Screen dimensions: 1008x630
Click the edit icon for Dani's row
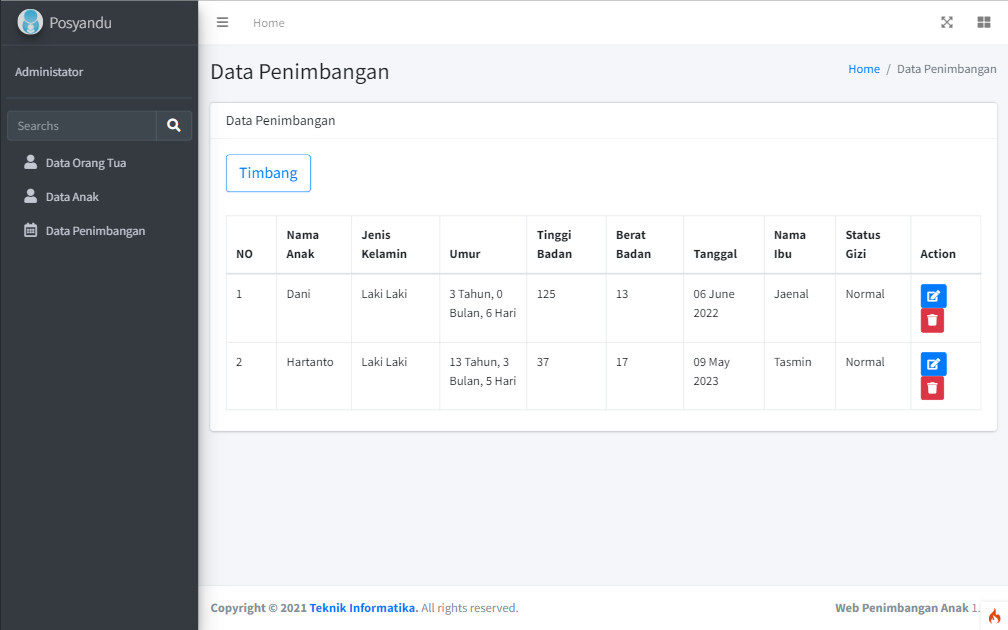point(933,296)
